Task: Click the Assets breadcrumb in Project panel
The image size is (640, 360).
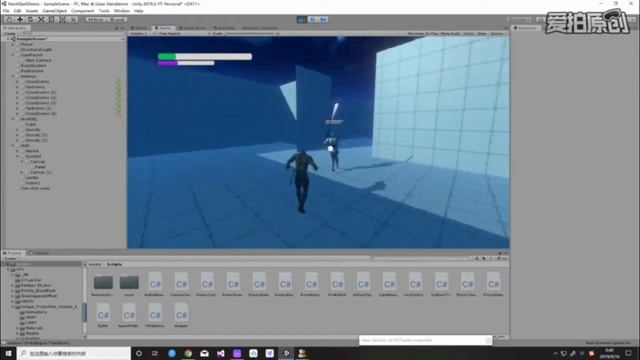Action: 95,264
